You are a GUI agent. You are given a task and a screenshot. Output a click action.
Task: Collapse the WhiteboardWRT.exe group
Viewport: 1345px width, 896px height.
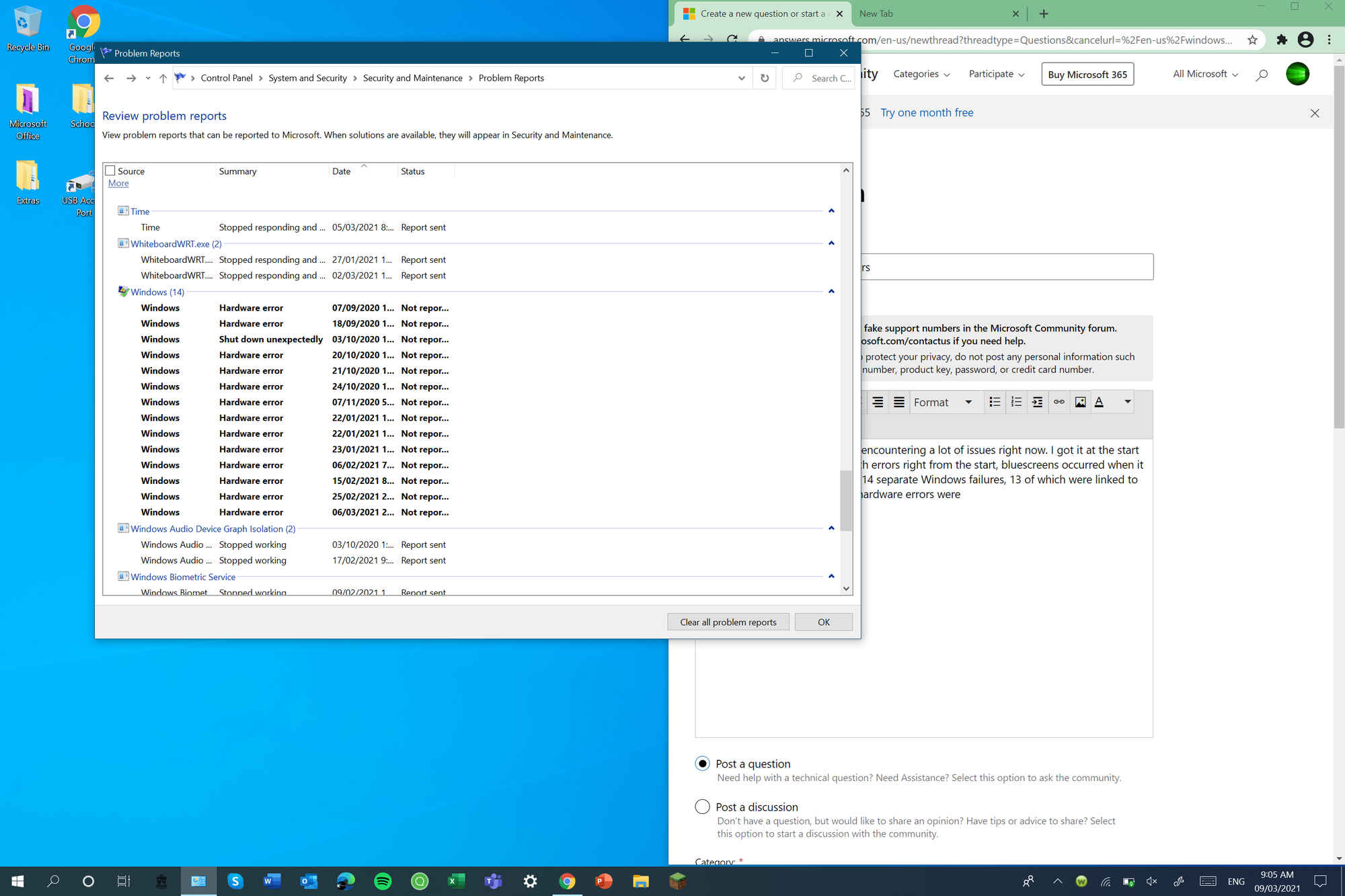point(831,243)
